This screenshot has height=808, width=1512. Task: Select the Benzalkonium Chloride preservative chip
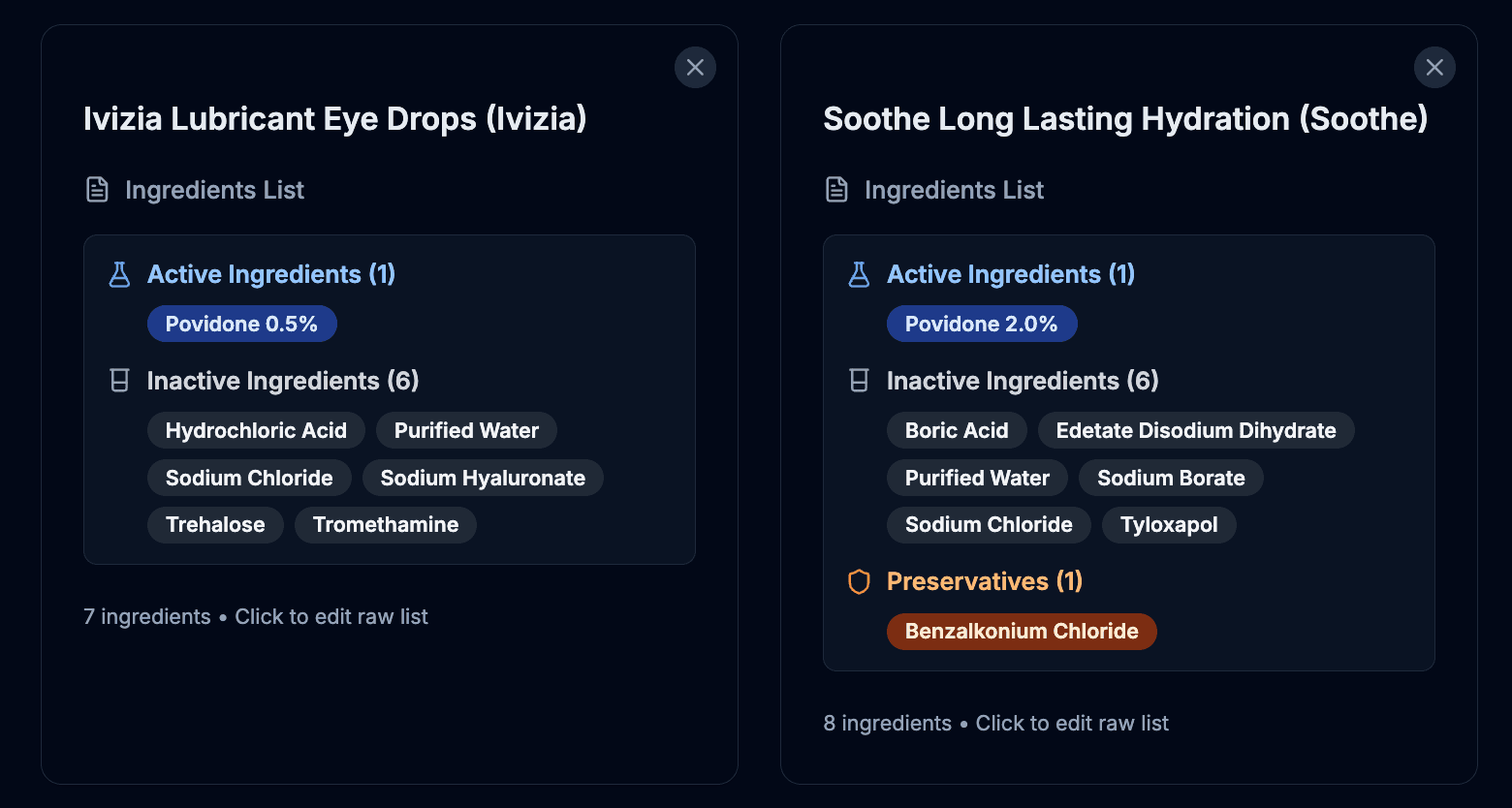click(1021, 631)
